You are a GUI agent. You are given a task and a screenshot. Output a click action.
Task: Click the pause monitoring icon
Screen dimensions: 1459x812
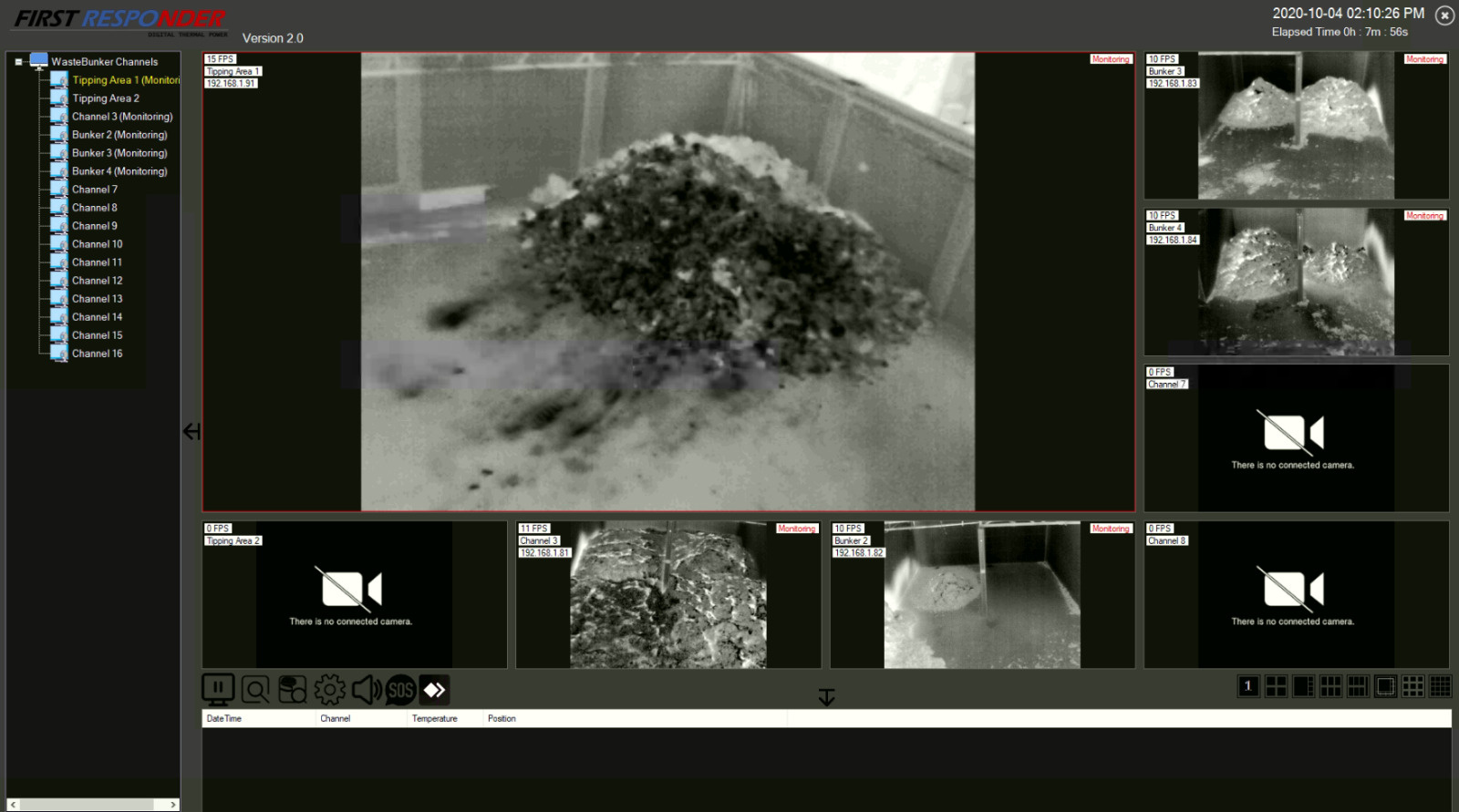218,690
